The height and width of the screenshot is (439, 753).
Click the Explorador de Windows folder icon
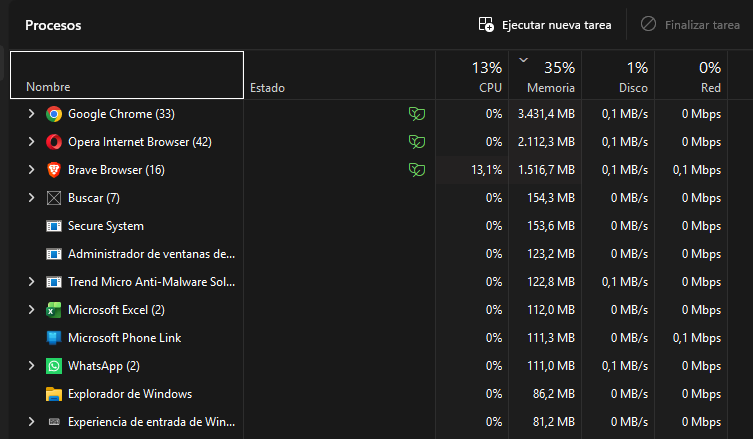(x=54, y=394)
